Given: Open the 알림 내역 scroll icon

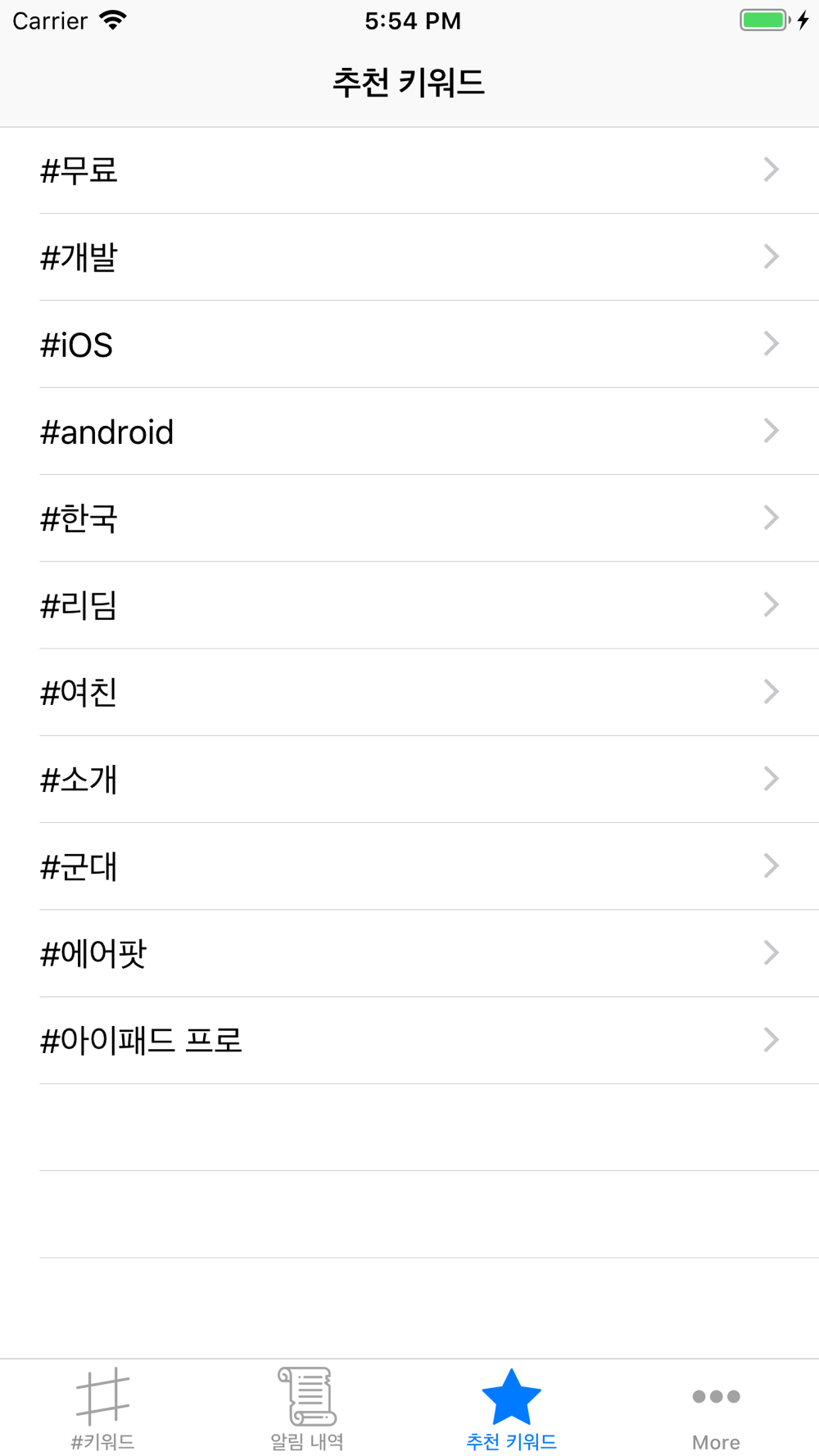Looking at the screenshot, I should pyautogui.click(x=307, y=1395).
